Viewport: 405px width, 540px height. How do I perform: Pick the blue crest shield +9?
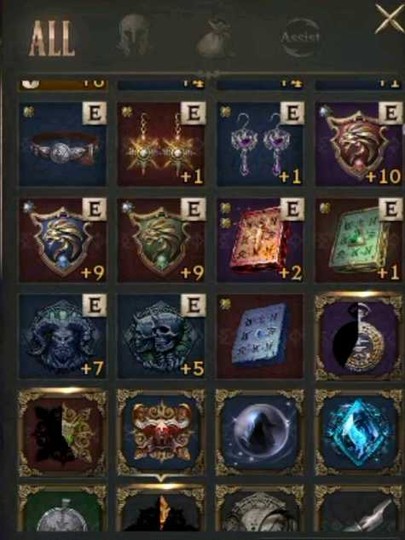tap(62, 240)
